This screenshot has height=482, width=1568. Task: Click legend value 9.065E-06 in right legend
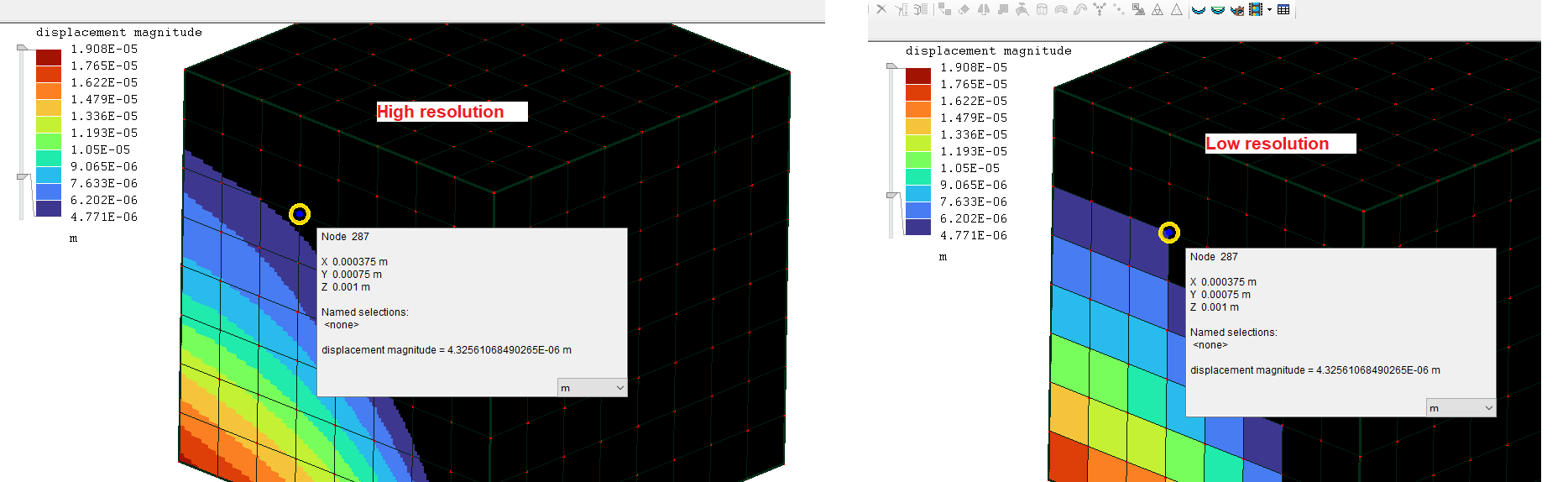click(974, 185)
